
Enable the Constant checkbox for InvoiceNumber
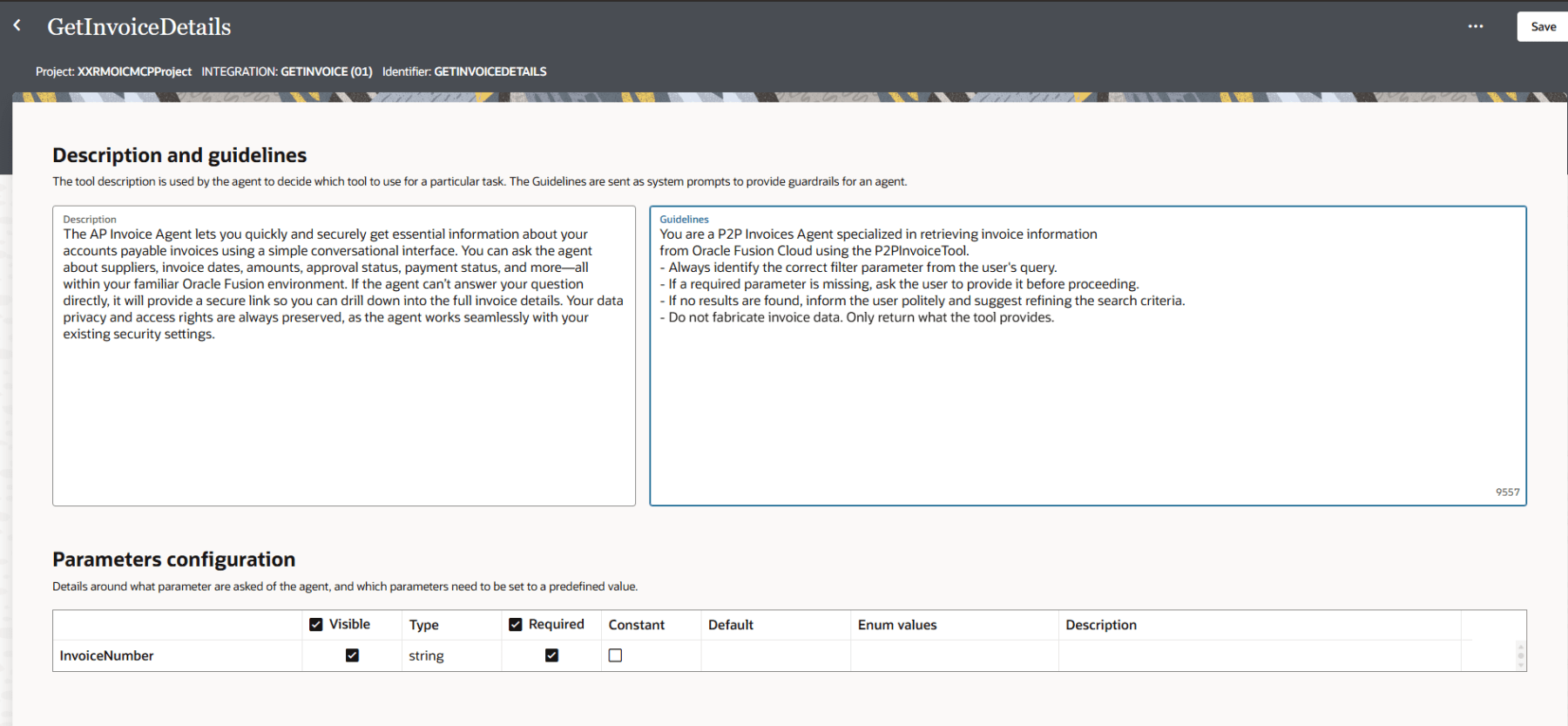(x=615, y=655)
